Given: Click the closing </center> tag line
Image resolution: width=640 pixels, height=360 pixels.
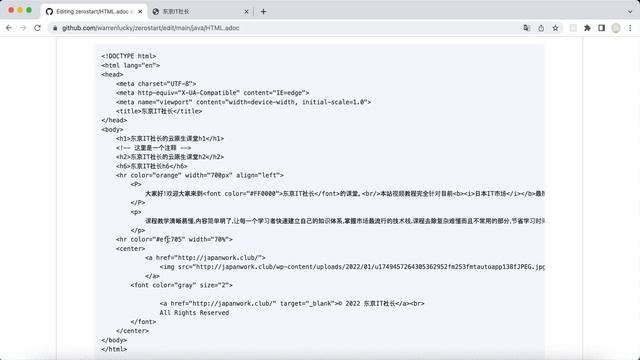Looking at the screenshot, I should [x=132, y=331].
